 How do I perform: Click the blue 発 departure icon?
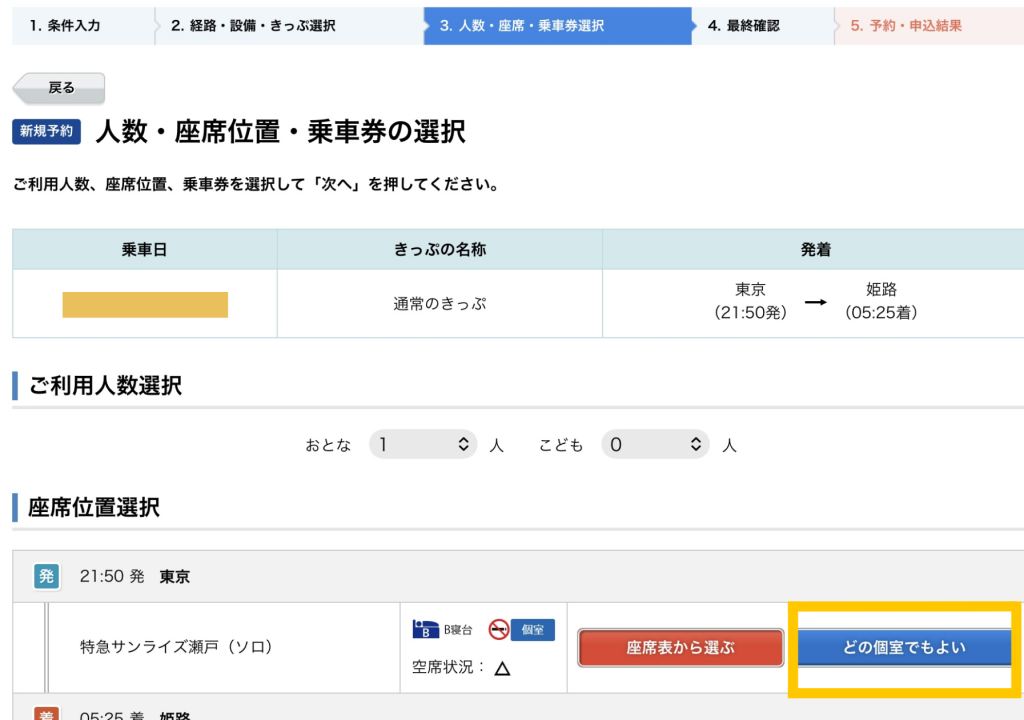pyautogui.click(x=46, y=576)
